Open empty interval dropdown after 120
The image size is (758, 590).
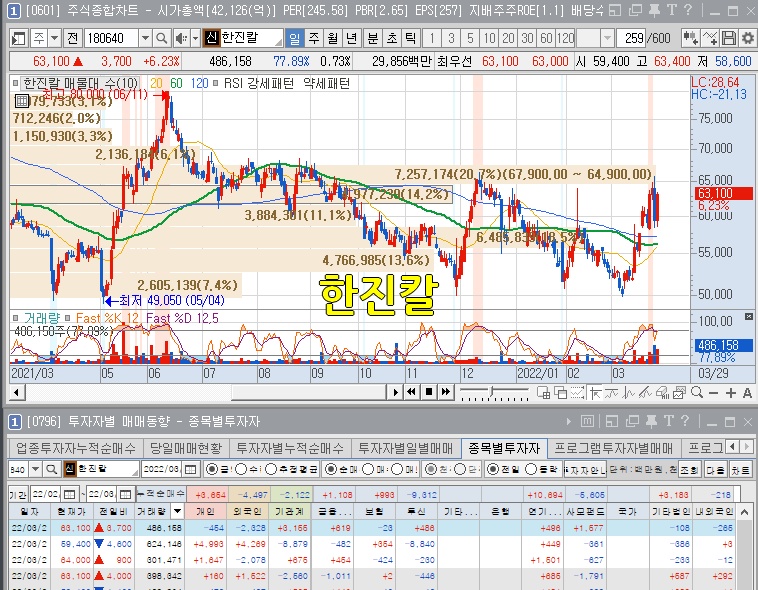(607, 38)
